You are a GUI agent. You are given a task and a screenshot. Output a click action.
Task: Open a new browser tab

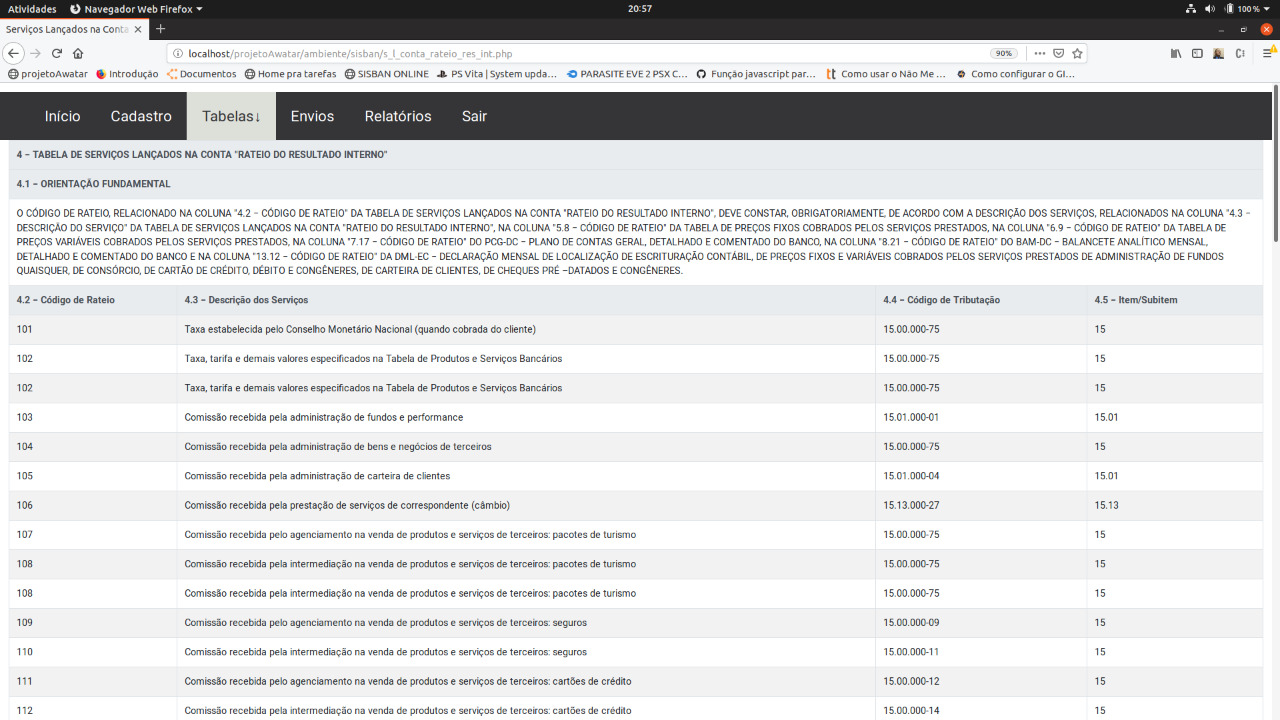coord(161,29)
